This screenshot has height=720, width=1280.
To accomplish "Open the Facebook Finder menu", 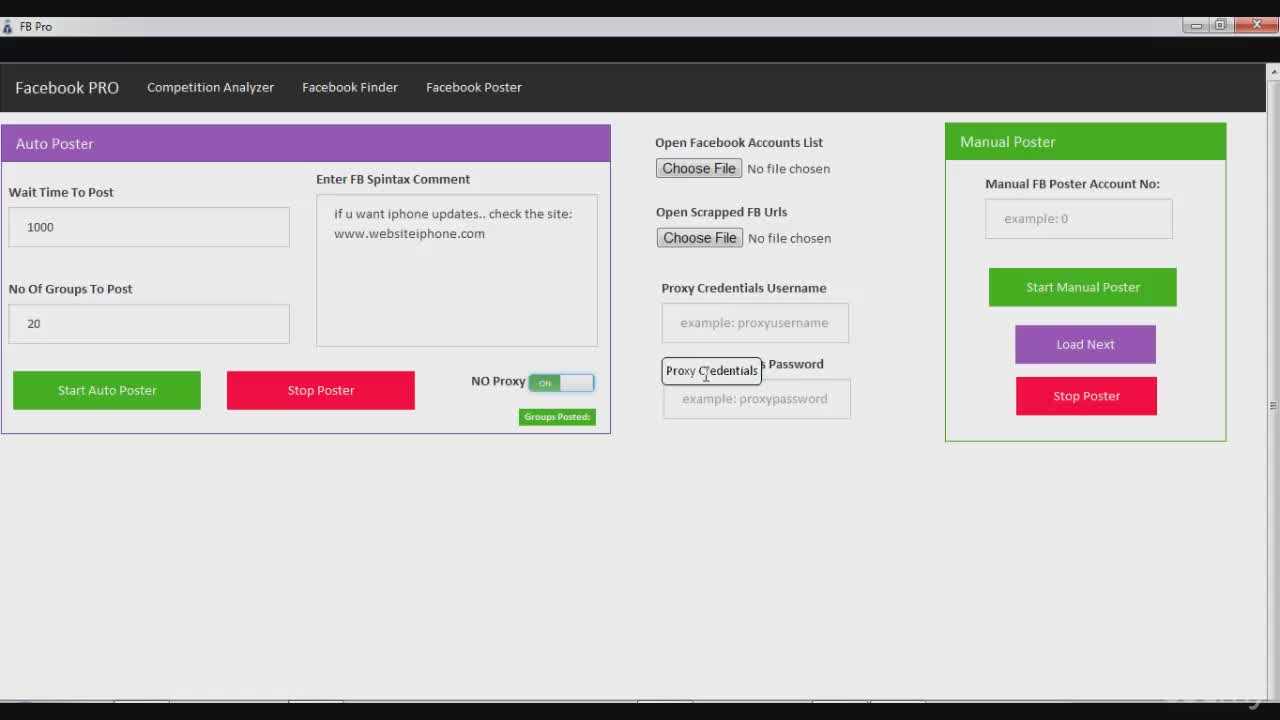I will tap(350, 88).
